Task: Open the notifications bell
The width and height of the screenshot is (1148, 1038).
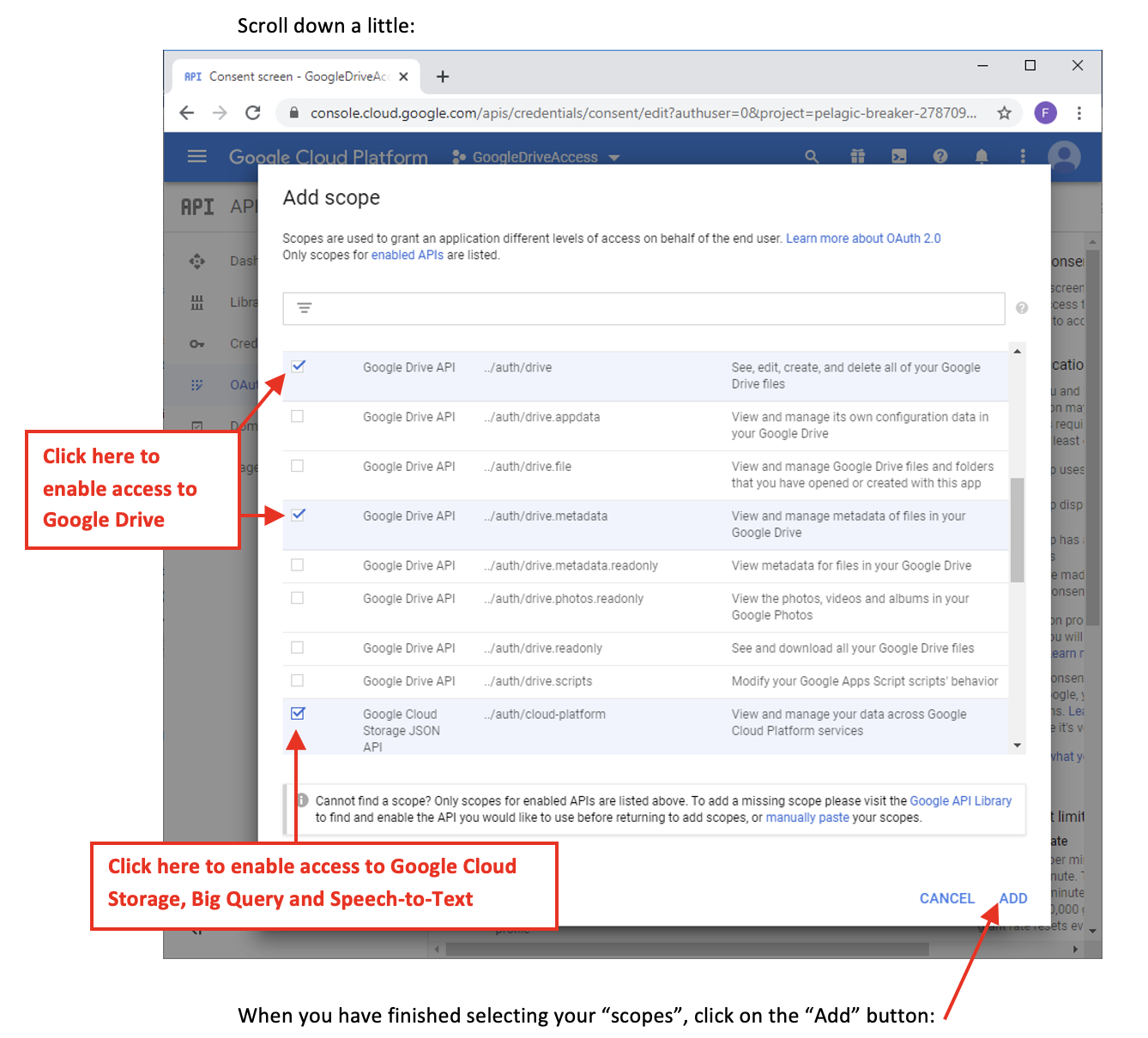Action: (982, 156)
